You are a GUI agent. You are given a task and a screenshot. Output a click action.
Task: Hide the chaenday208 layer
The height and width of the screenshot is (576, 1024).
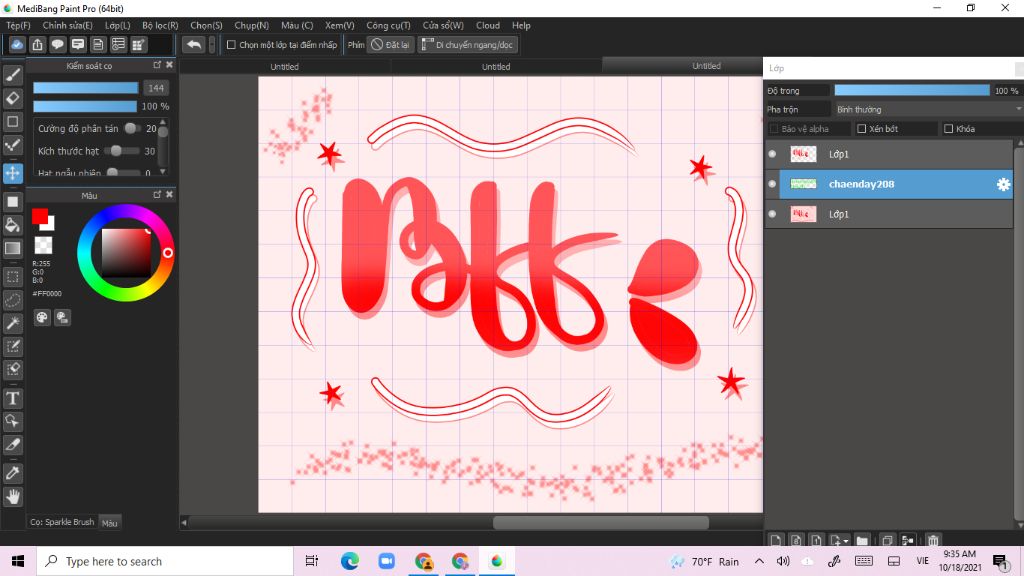772,184
